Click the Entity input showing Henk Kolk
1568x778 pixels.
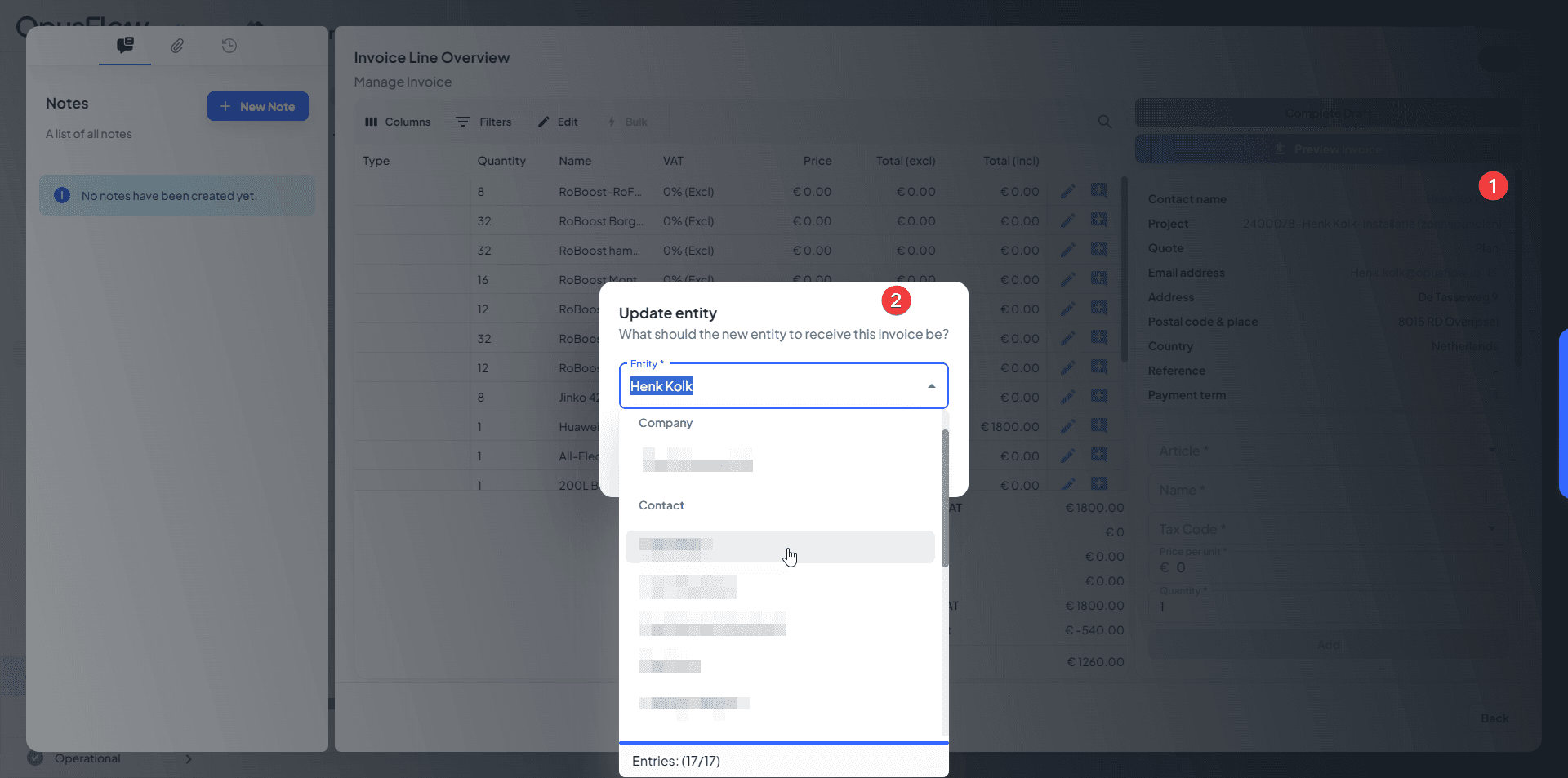[768, 386]
